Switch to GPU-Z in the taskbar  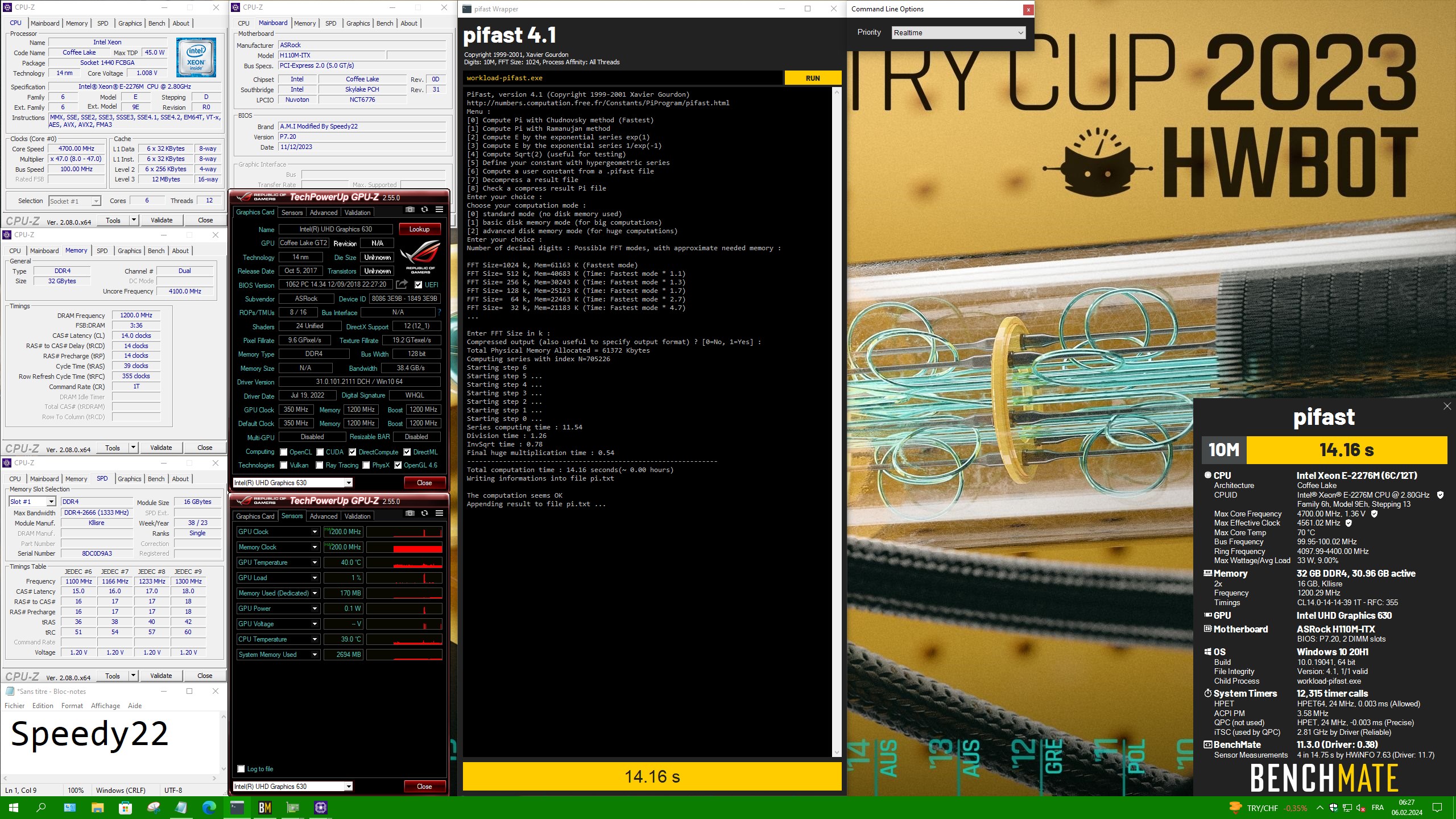point(292,808)
